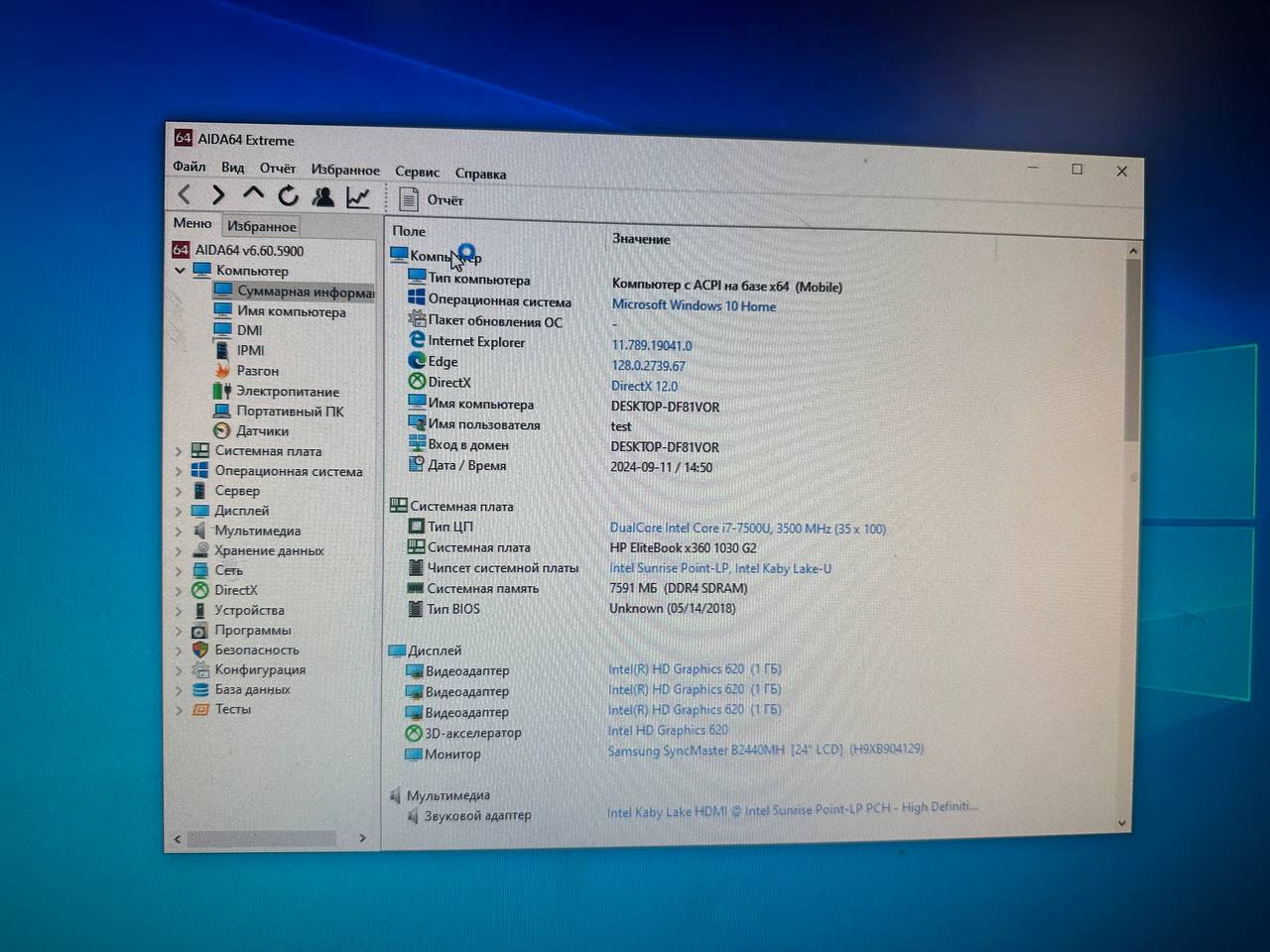The width and height of the screenshot is (1270, 952).
Task: Select the Разгон flame icon in tree
Action: 222,370
